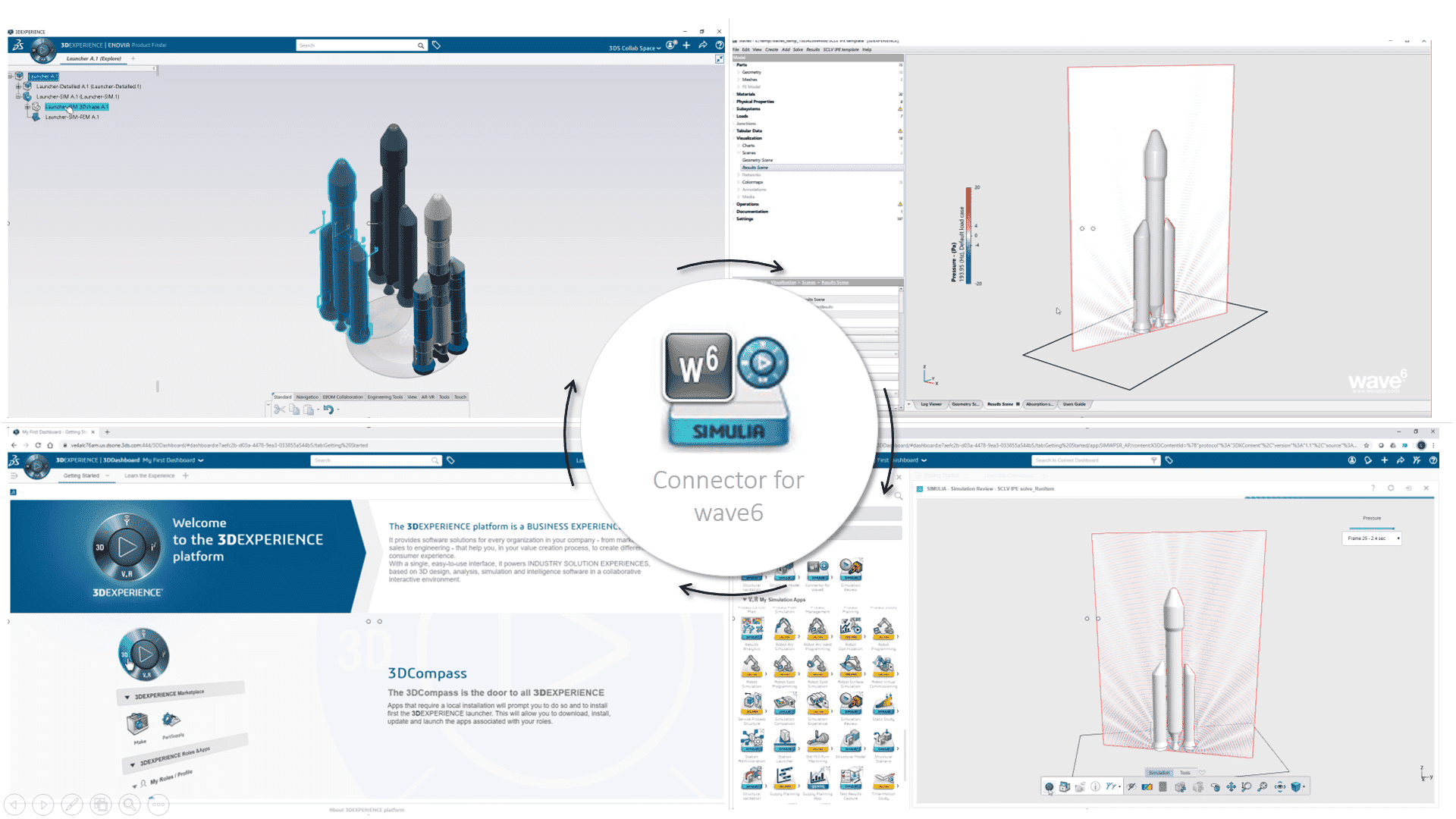Click the share arrow in ENOVIA top bar
The width and height of the screenshot is (1456, 819).
[703, 45]
